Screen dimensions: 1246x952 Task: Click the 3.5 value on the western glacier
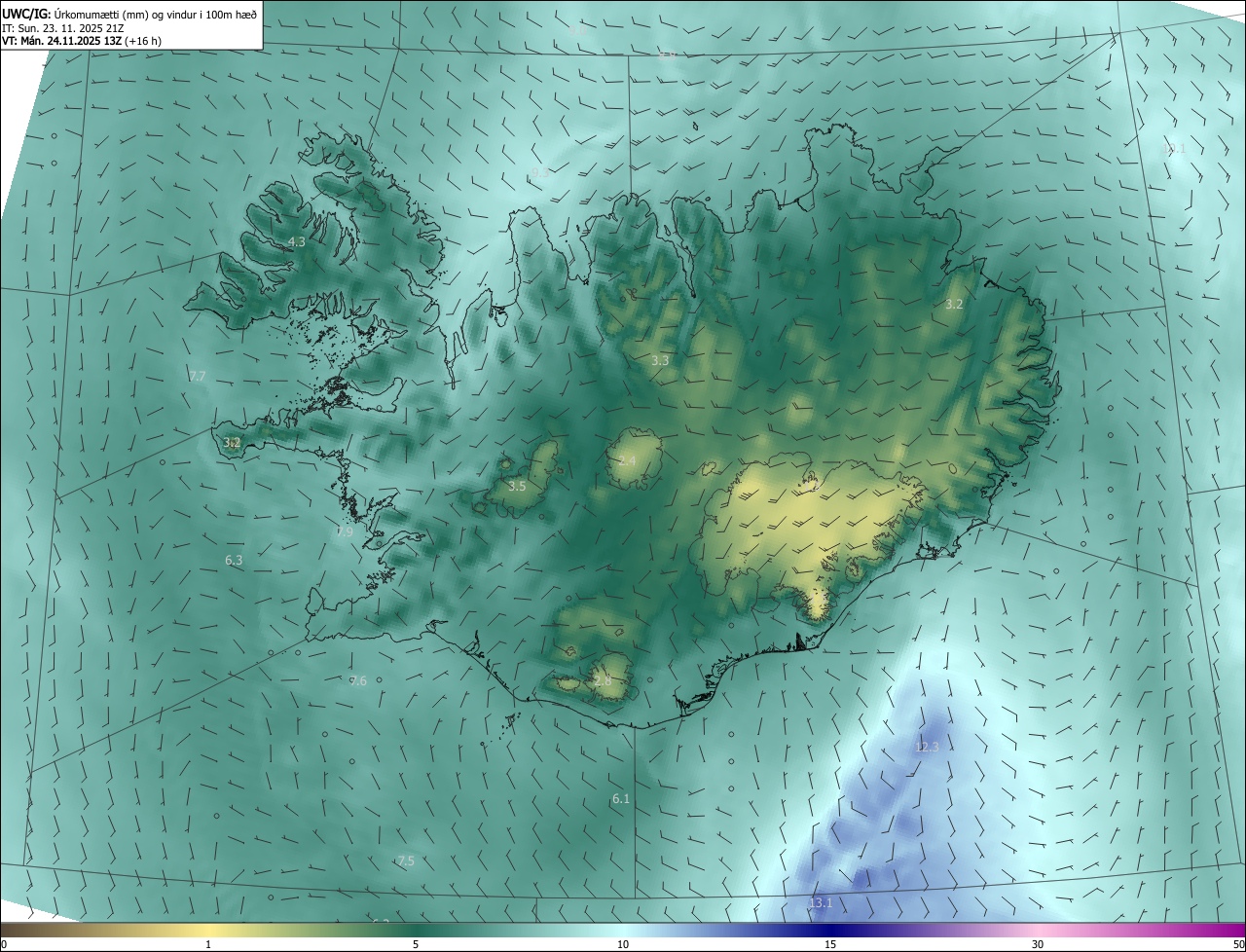(x=517, y=486)
